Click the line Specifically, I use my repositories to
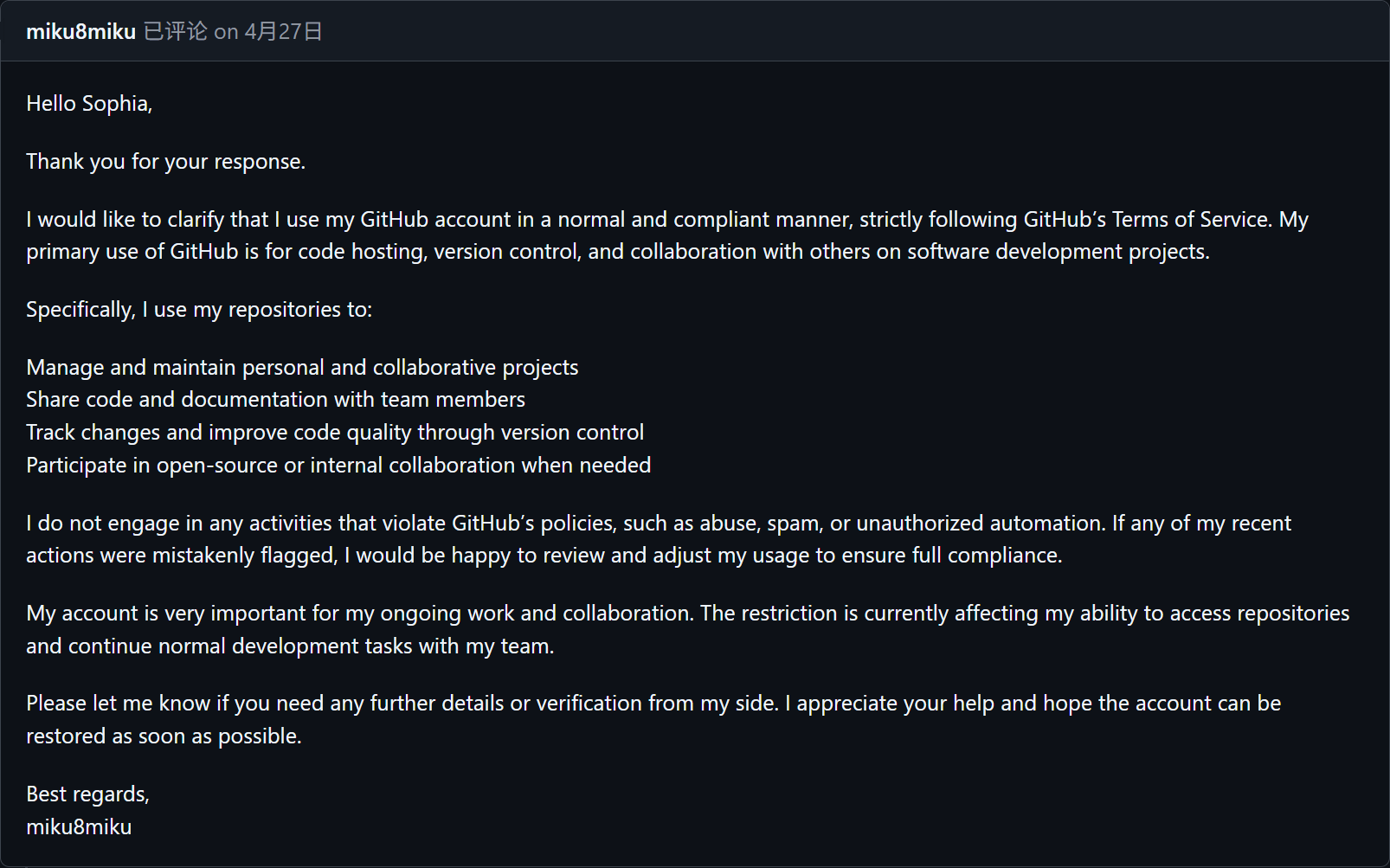The height and width of the screenshot is (868, 1390). 199,310
